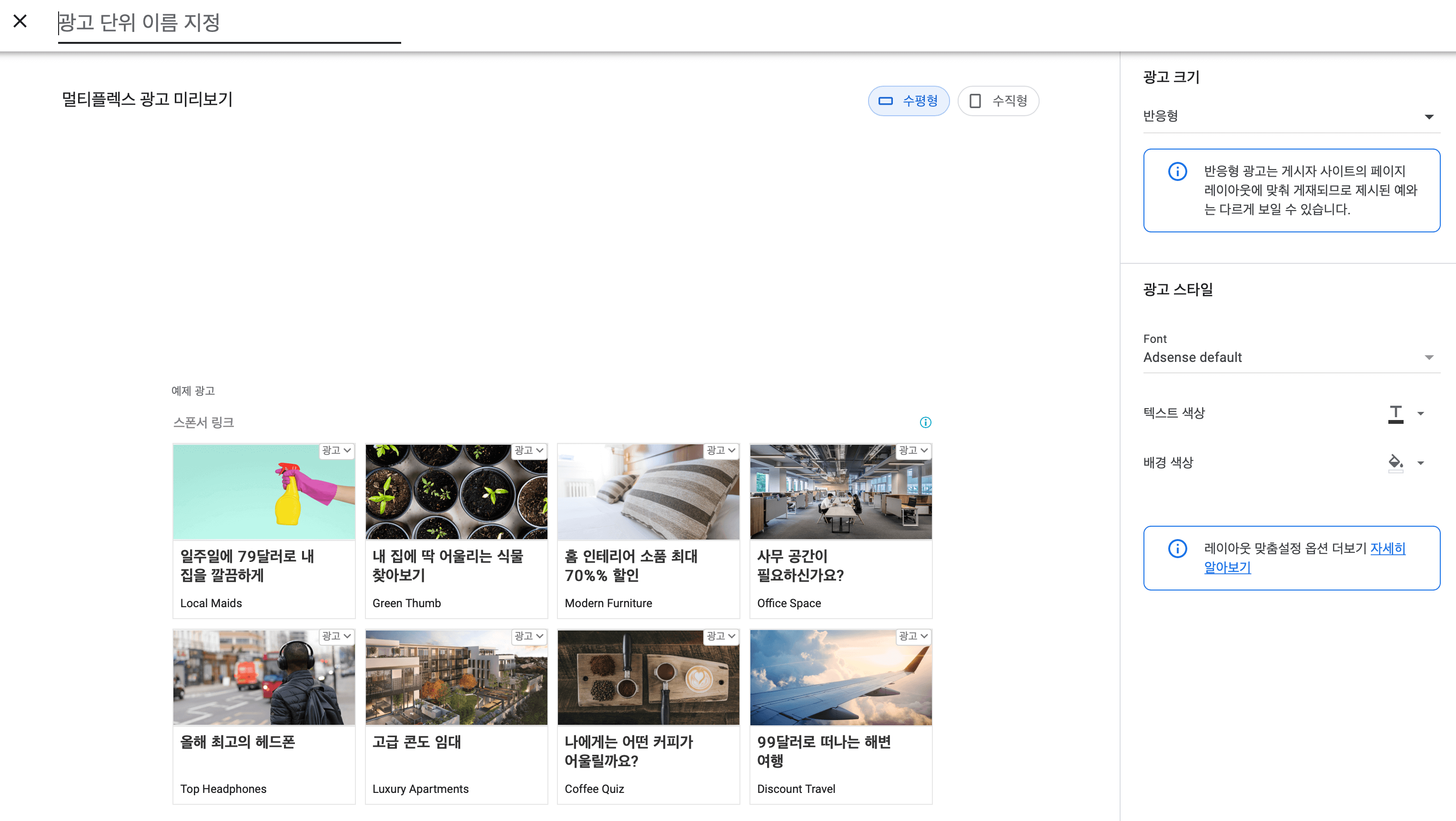
Task: Click the Top Headphones ad image
Action: [x=264, y=678]
